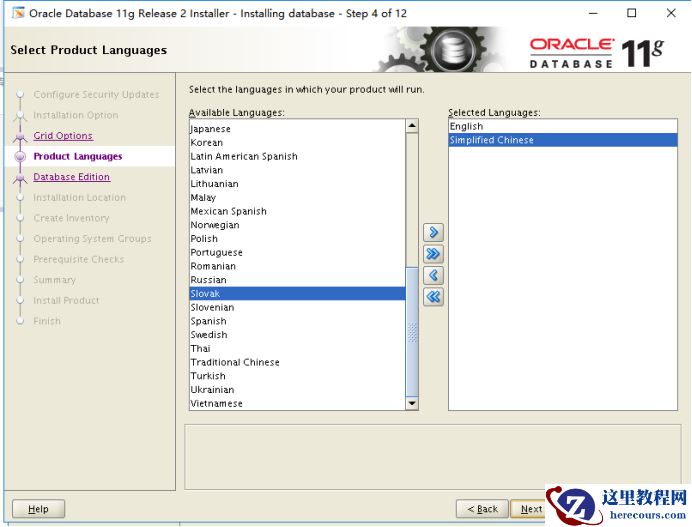Go to previous step with Back button
Viewport: 692px width, 527px height.
click(482, 509)
